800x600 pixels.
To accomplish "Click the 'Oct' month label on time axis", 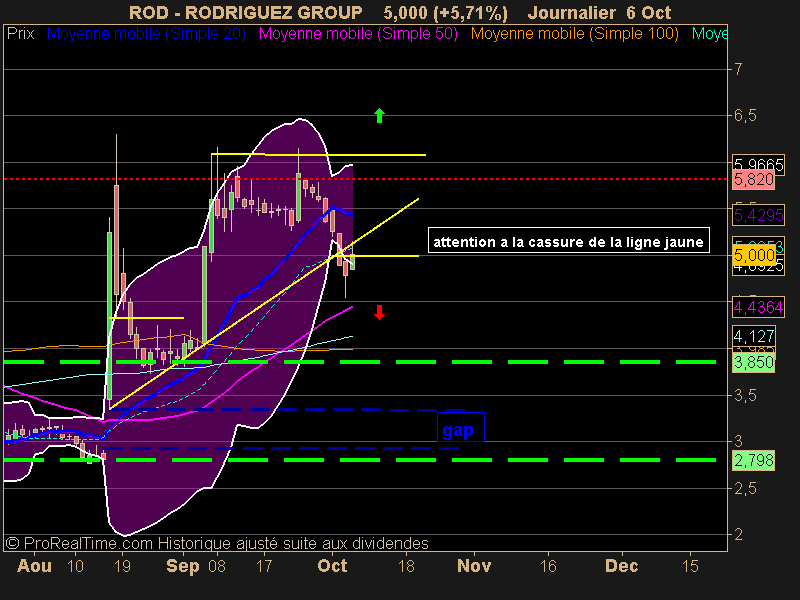I will click(332, 566).
